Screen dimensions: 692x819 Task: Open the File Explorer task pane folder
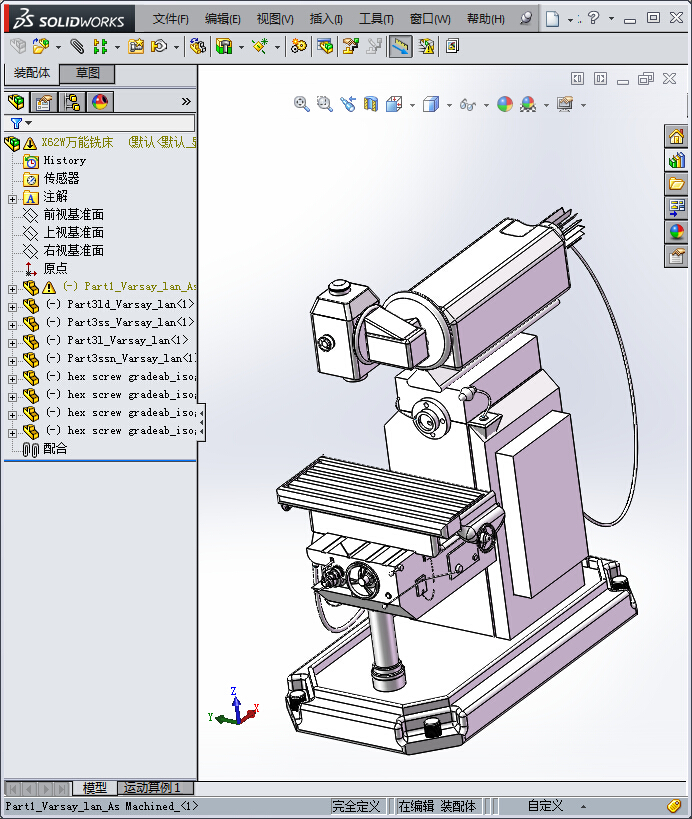[676, 184]
